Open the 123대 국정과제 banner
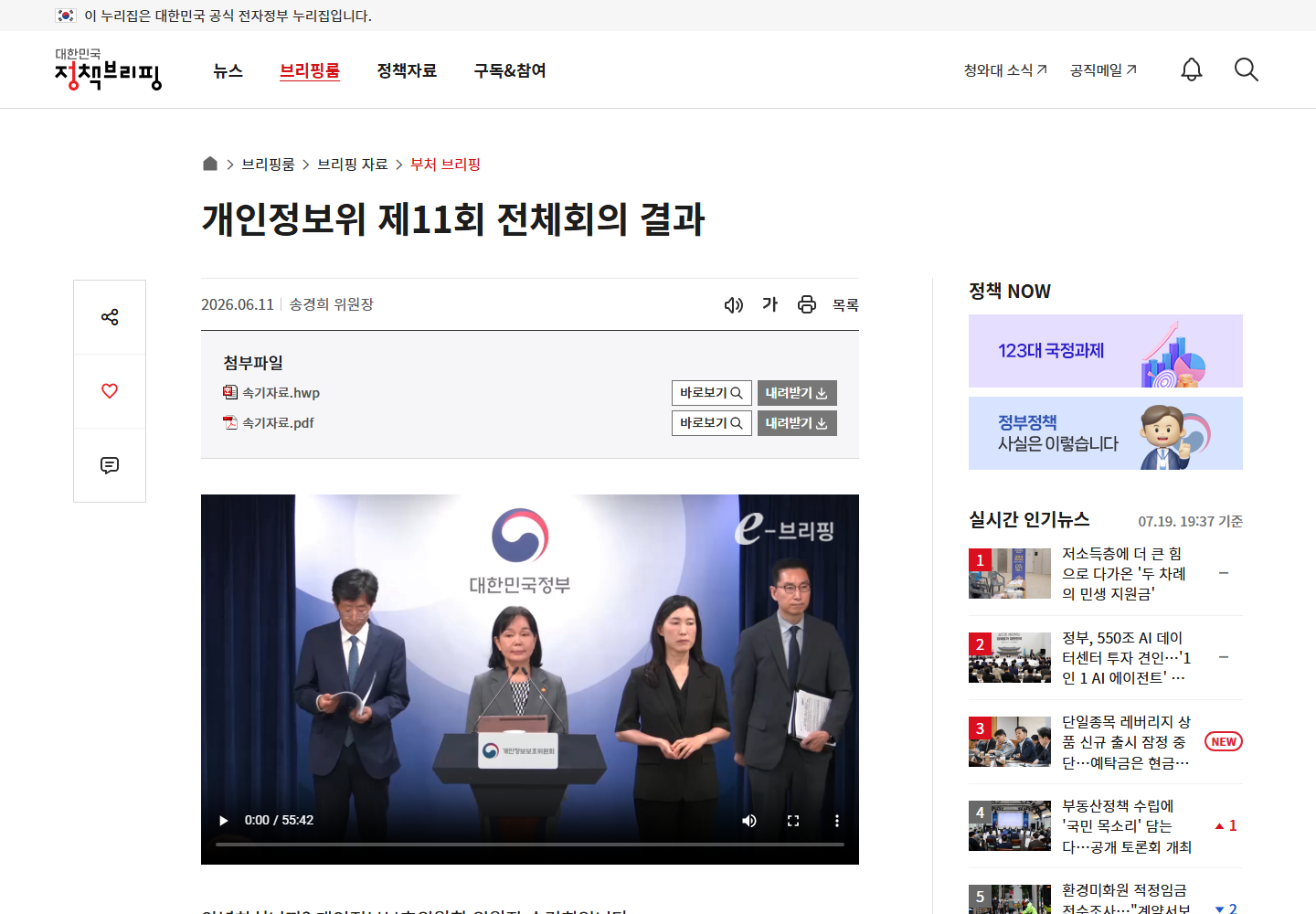The width and height of the screenshot is (1316, 914). point(1106,351)
